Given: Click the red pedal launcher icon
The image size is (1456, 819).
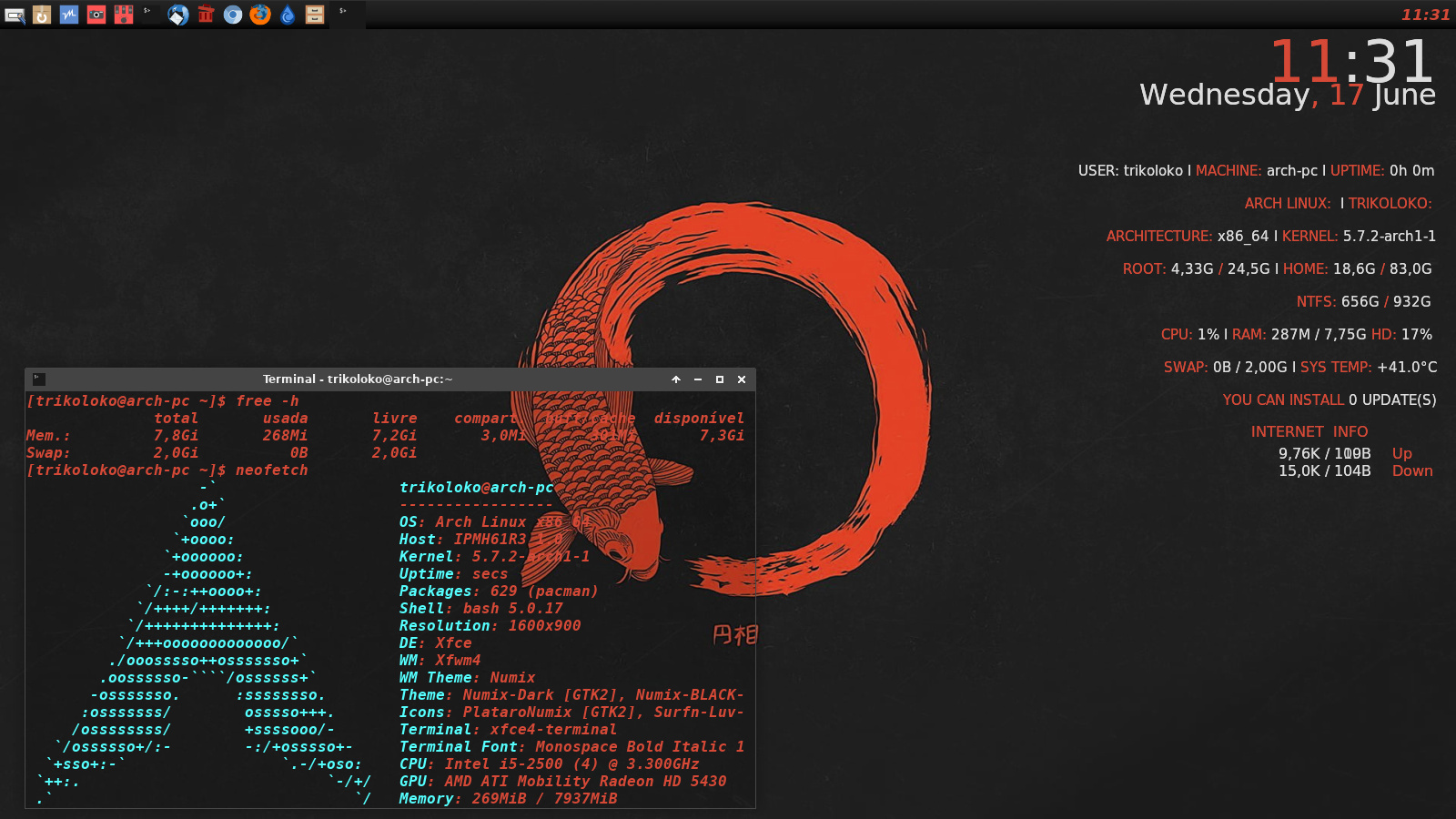Looking at the screenshot, I should (124, 15).
